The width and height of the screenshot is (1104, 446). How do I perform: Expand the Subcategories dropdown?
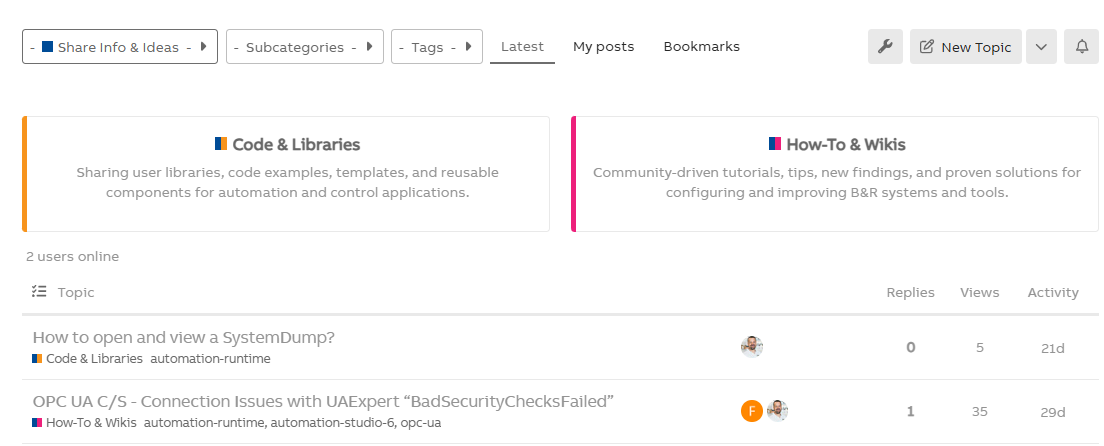[x=305, y=47]
